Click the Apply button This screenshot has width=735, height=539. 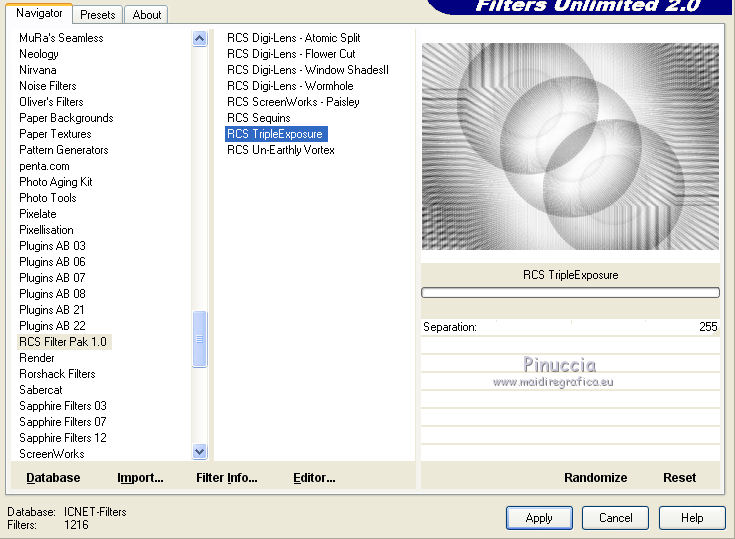tap(539, 518)
